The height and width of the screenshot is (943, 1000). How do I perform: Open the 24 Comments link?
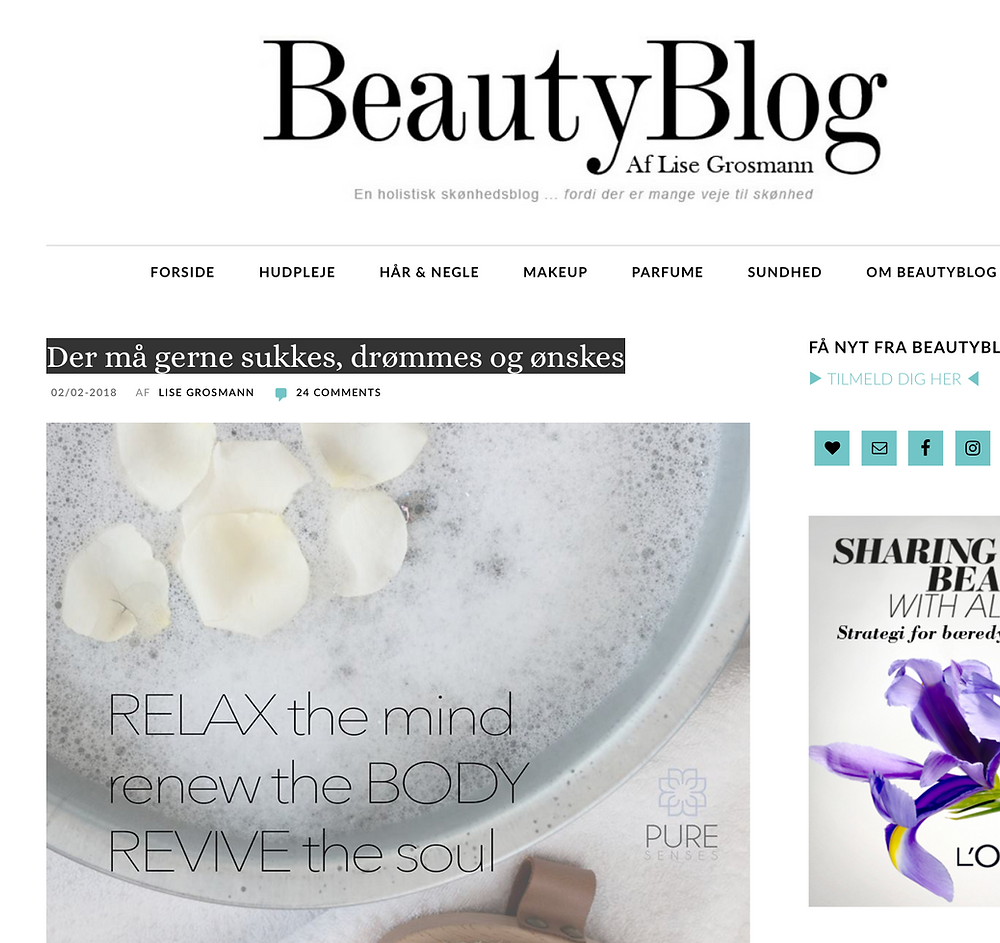coord(338,393)
